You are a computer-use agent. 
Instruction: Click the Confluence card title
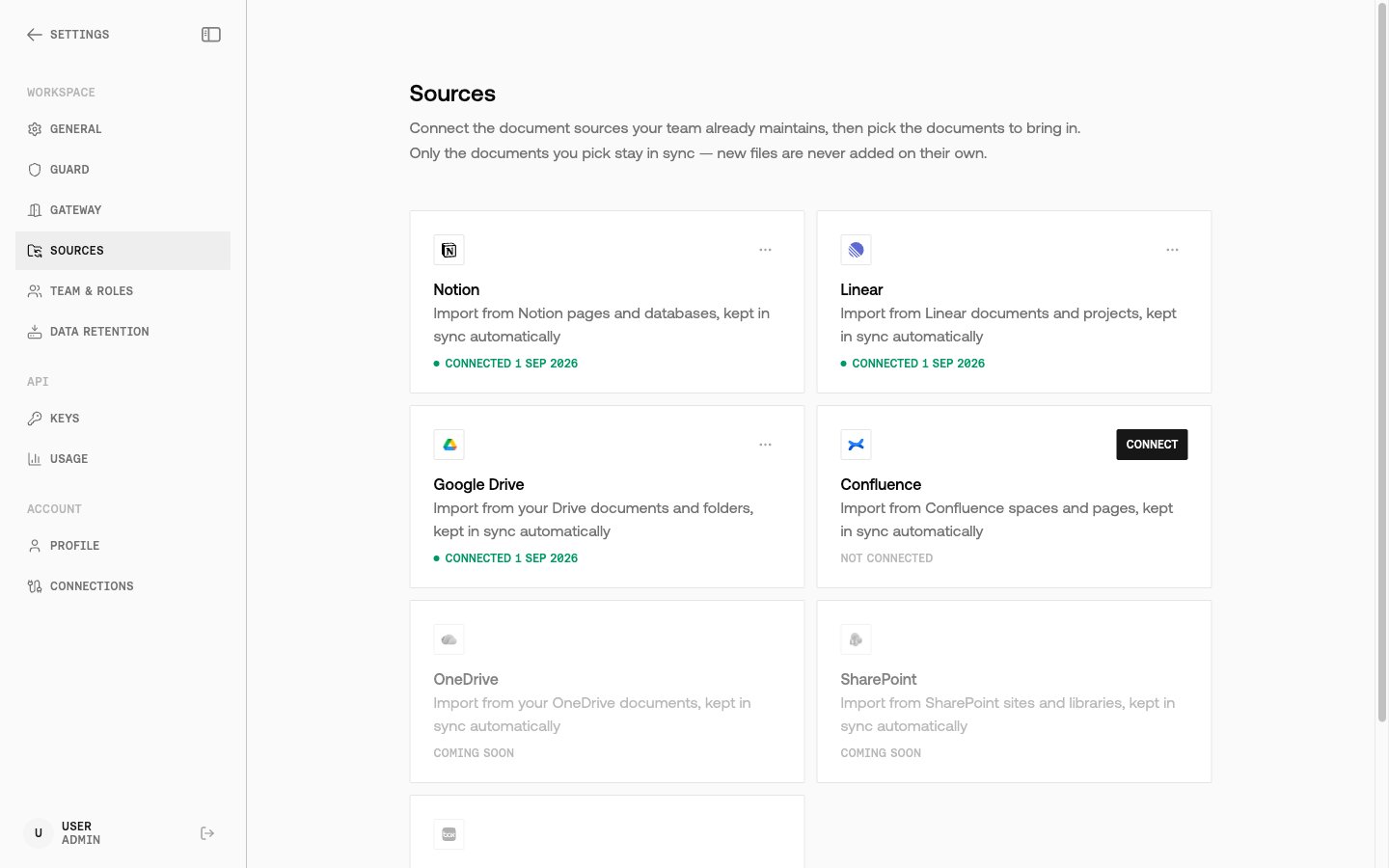click(x=881, y=485)
